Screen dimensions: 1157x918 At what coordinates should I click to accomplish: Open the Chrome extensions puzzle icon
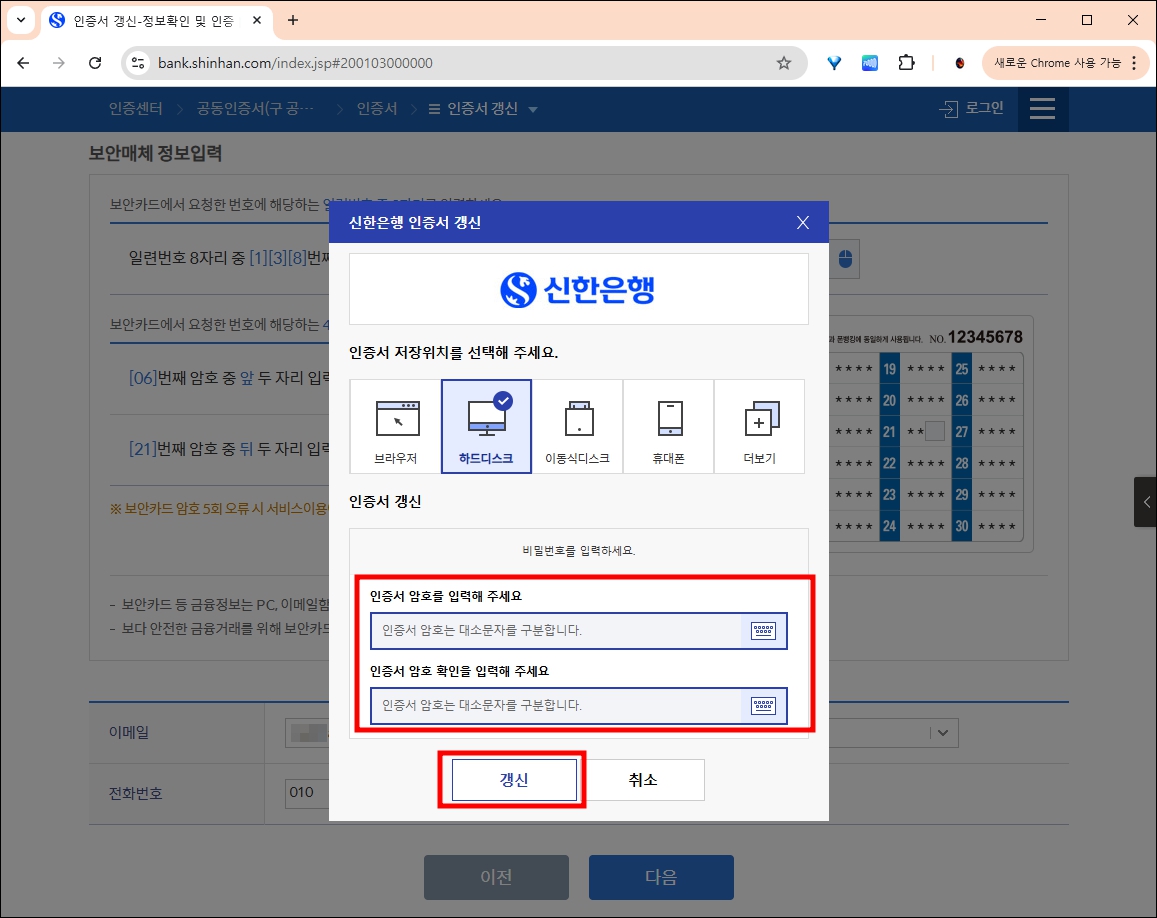[906, 62]
